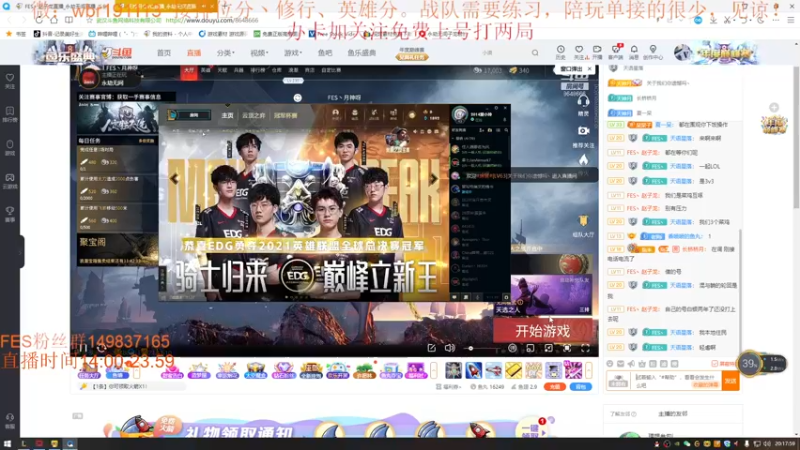Open the 开播 start-streaming icon
This screenshot has height=450, width=800.
597,52
